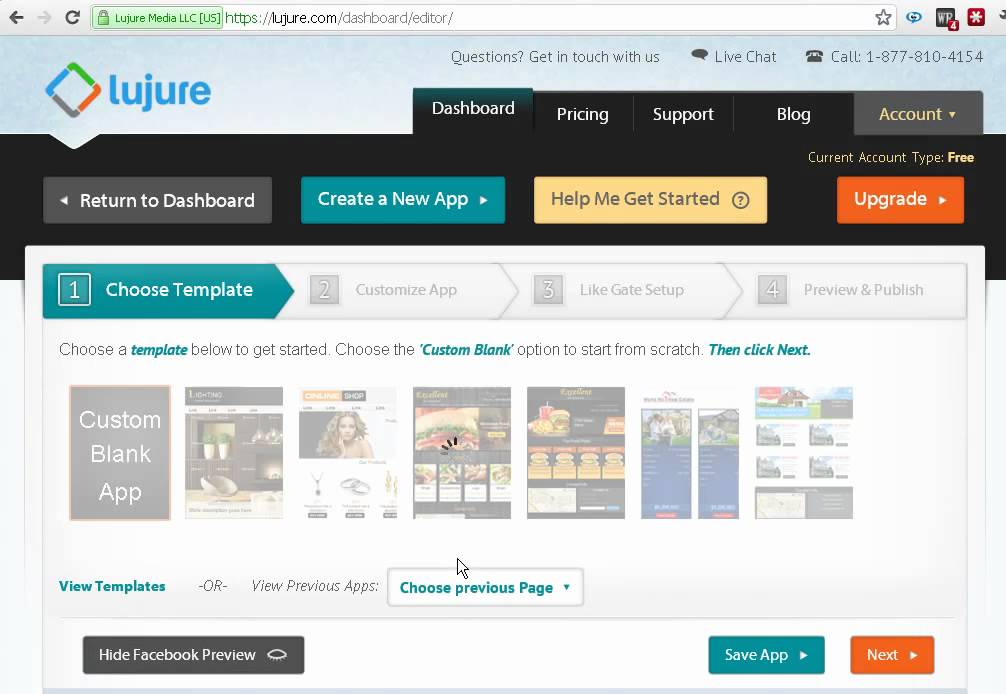Click 'Then click Next.' instruction text

pos(760,350)
